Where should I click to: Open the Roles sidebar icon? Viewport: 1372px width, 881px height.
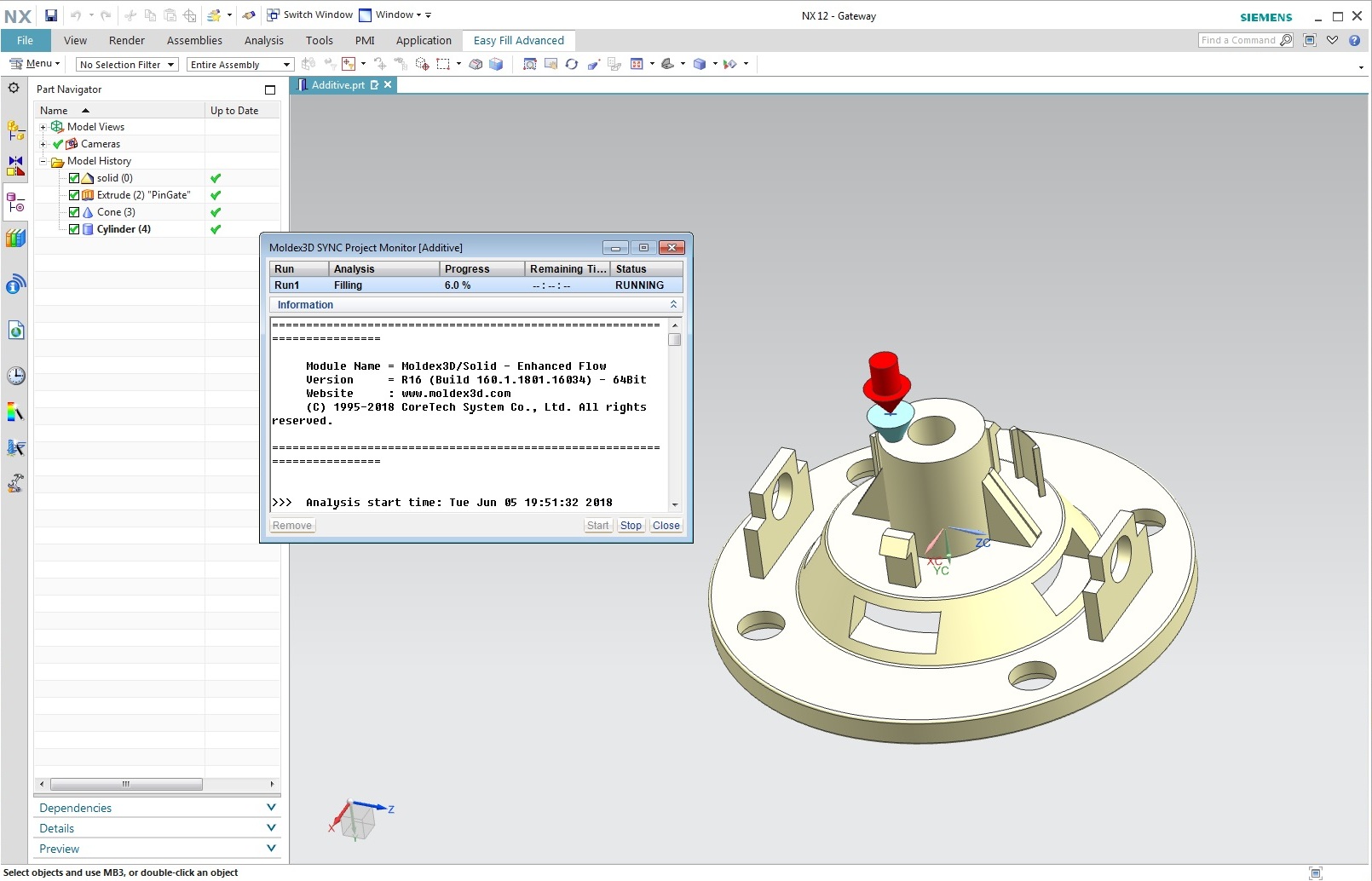click(x=15, y=447)
